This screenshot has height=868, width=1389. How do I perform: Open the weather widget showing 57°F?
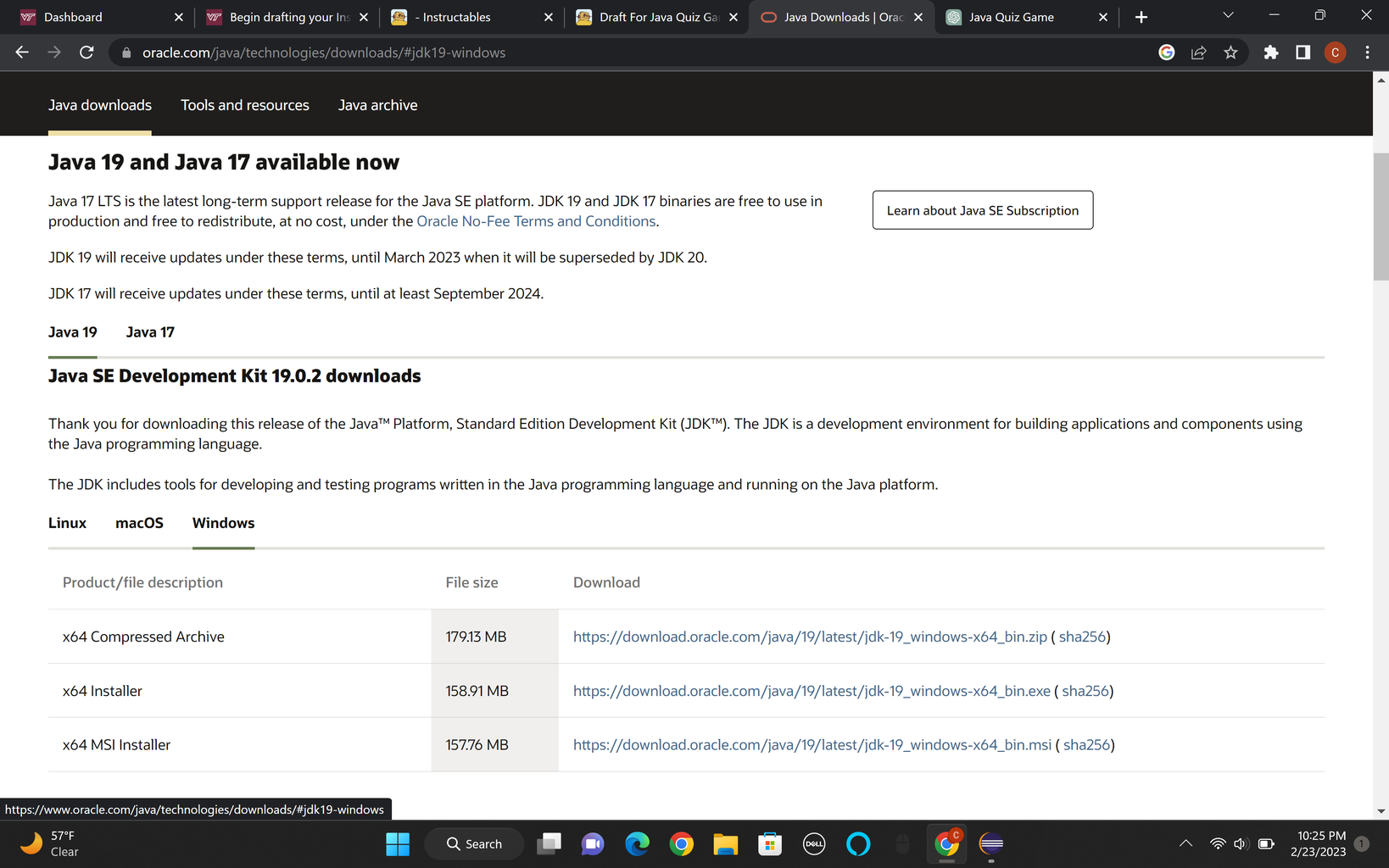(49, 844)
